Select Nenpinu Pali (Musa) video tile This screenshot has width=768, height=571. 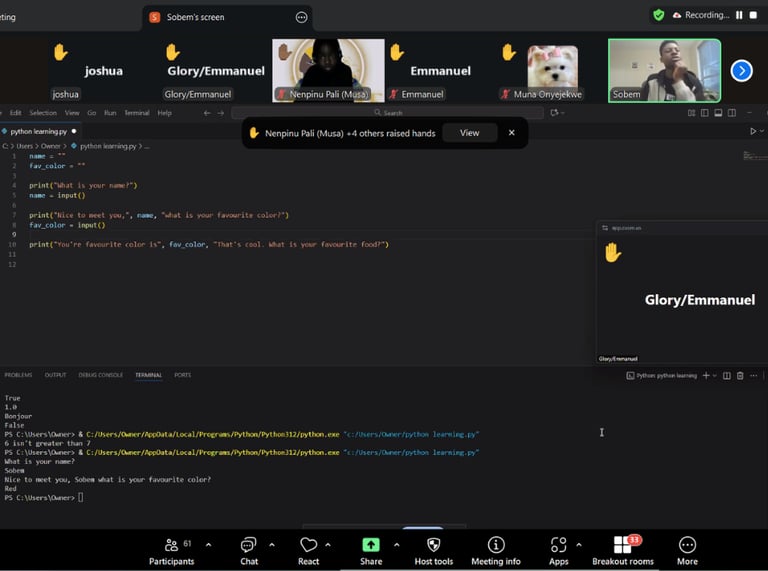(x=328, y=71)
